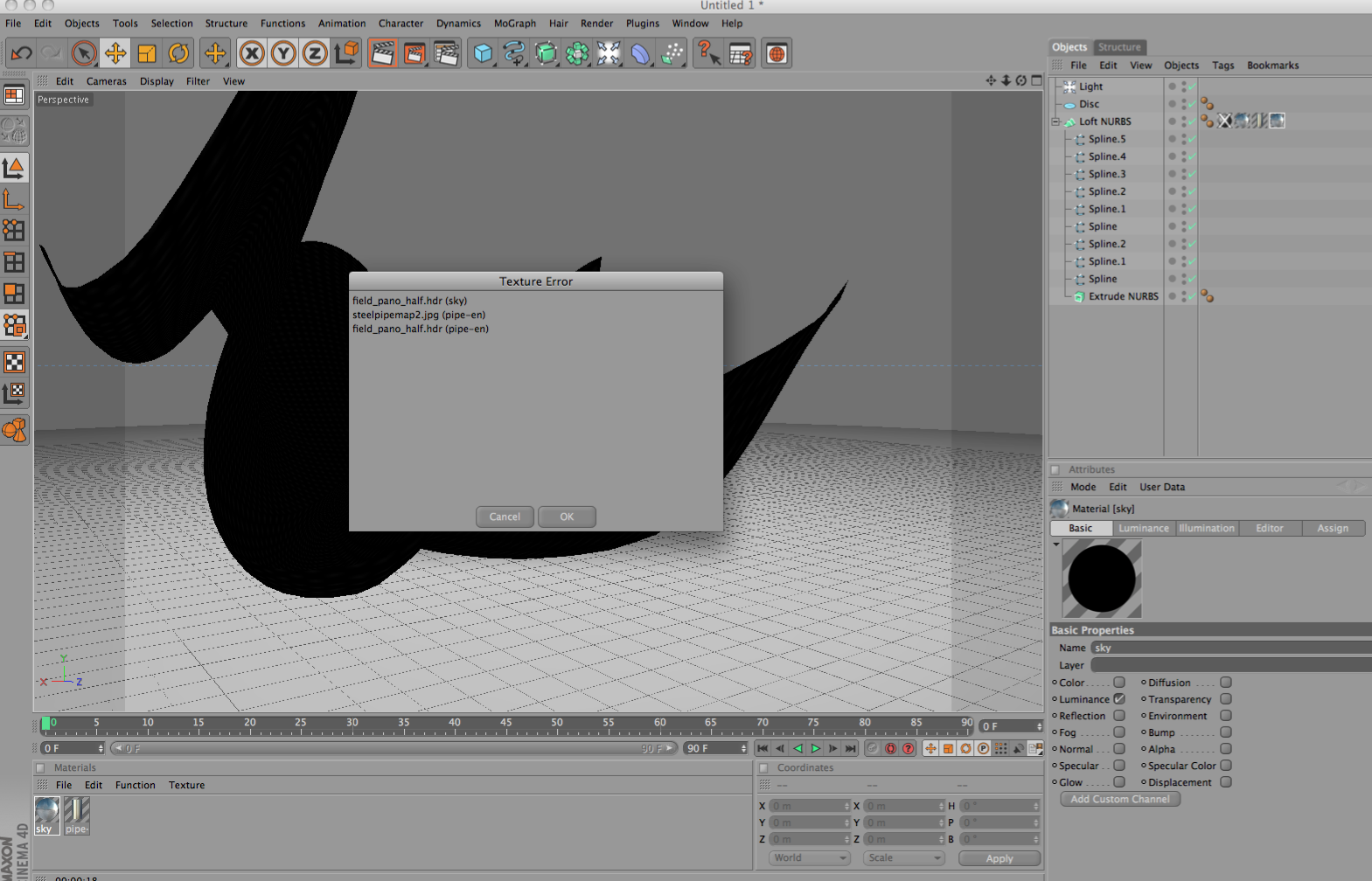Image resolution: width=1372 pixels, height=881 pixels.
Task: Select the Disc object in tree
Action: coord(1089,104)
